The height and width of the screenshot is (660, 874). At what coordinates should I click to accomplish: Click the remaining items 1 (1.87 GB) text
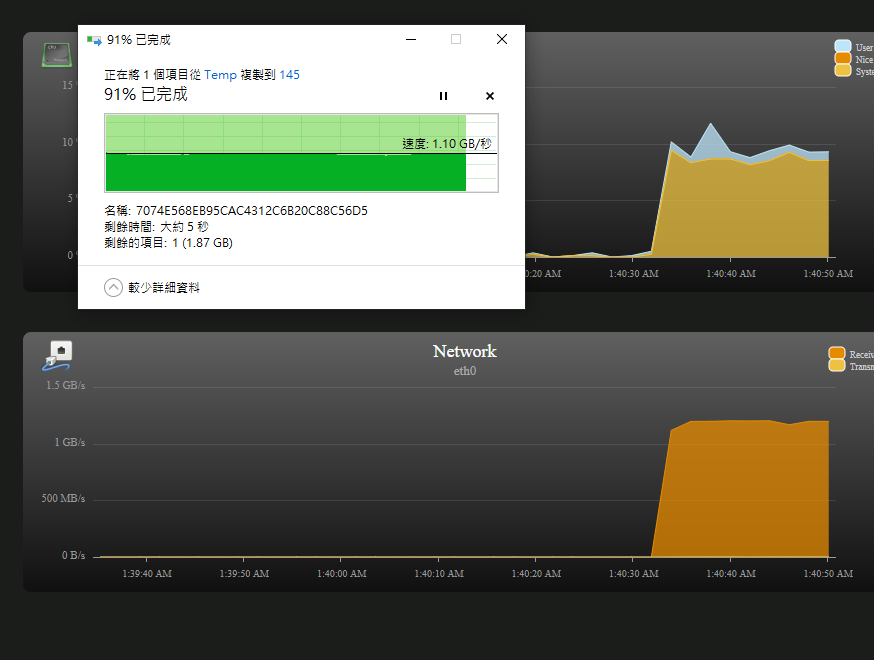click(x=168, y=243)
